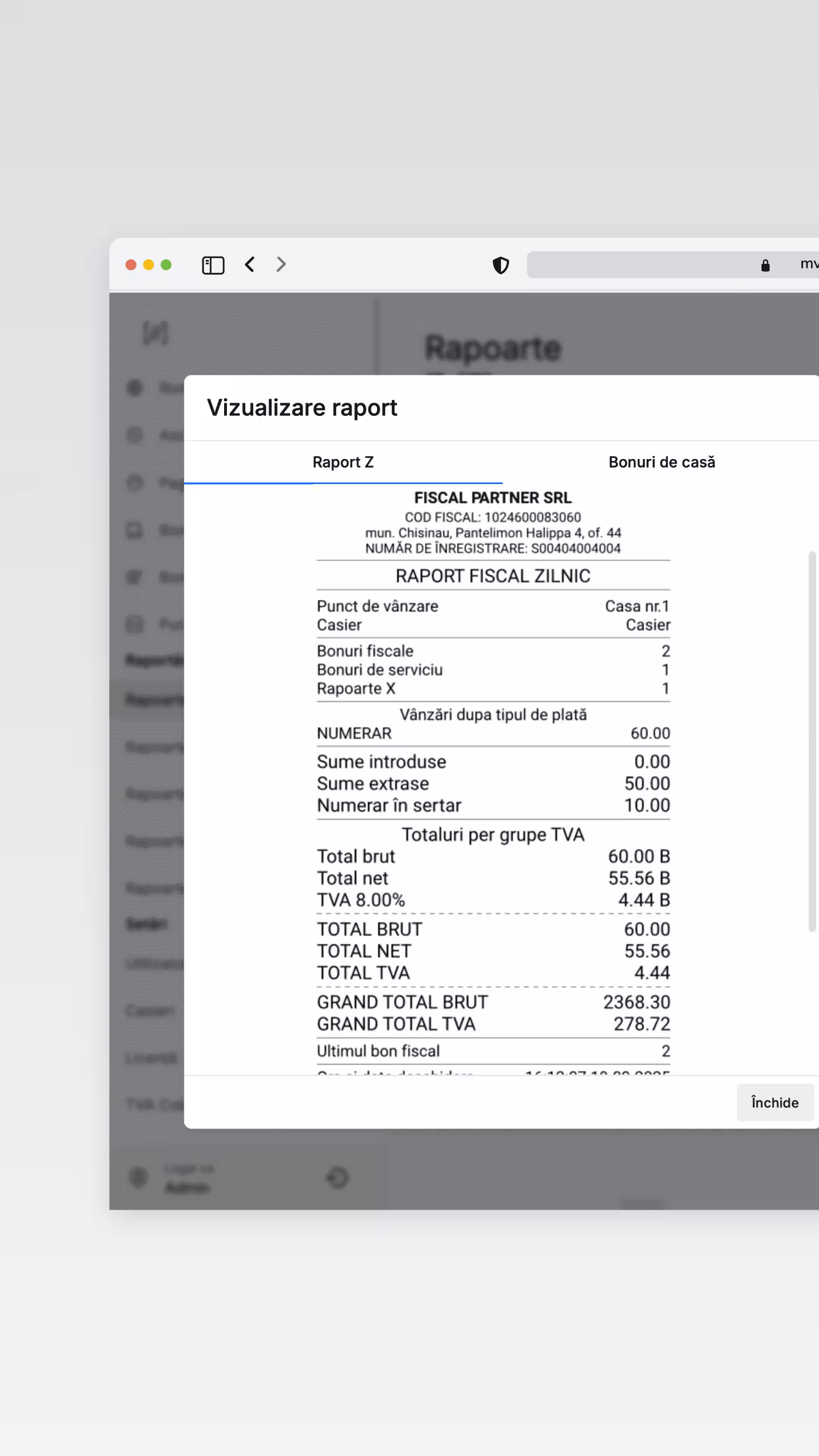Click the lock icon in the address bar

pyautogui.click(x=766, y=265)
